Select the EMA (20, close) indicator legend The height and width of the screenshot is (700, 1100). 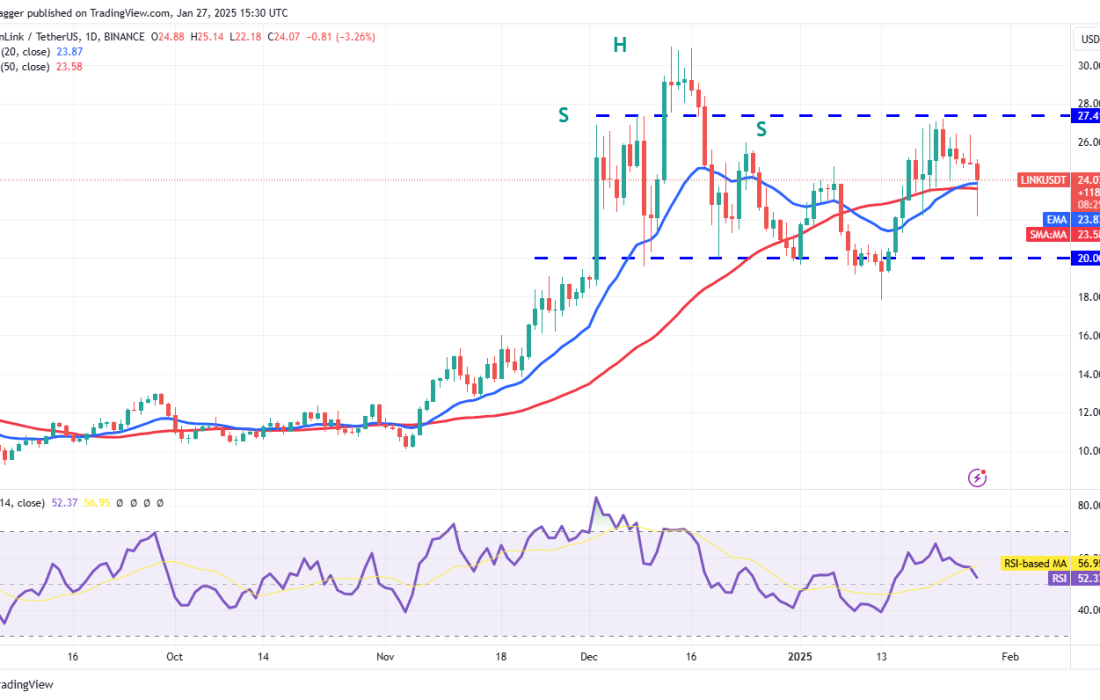tap(40, 50)
